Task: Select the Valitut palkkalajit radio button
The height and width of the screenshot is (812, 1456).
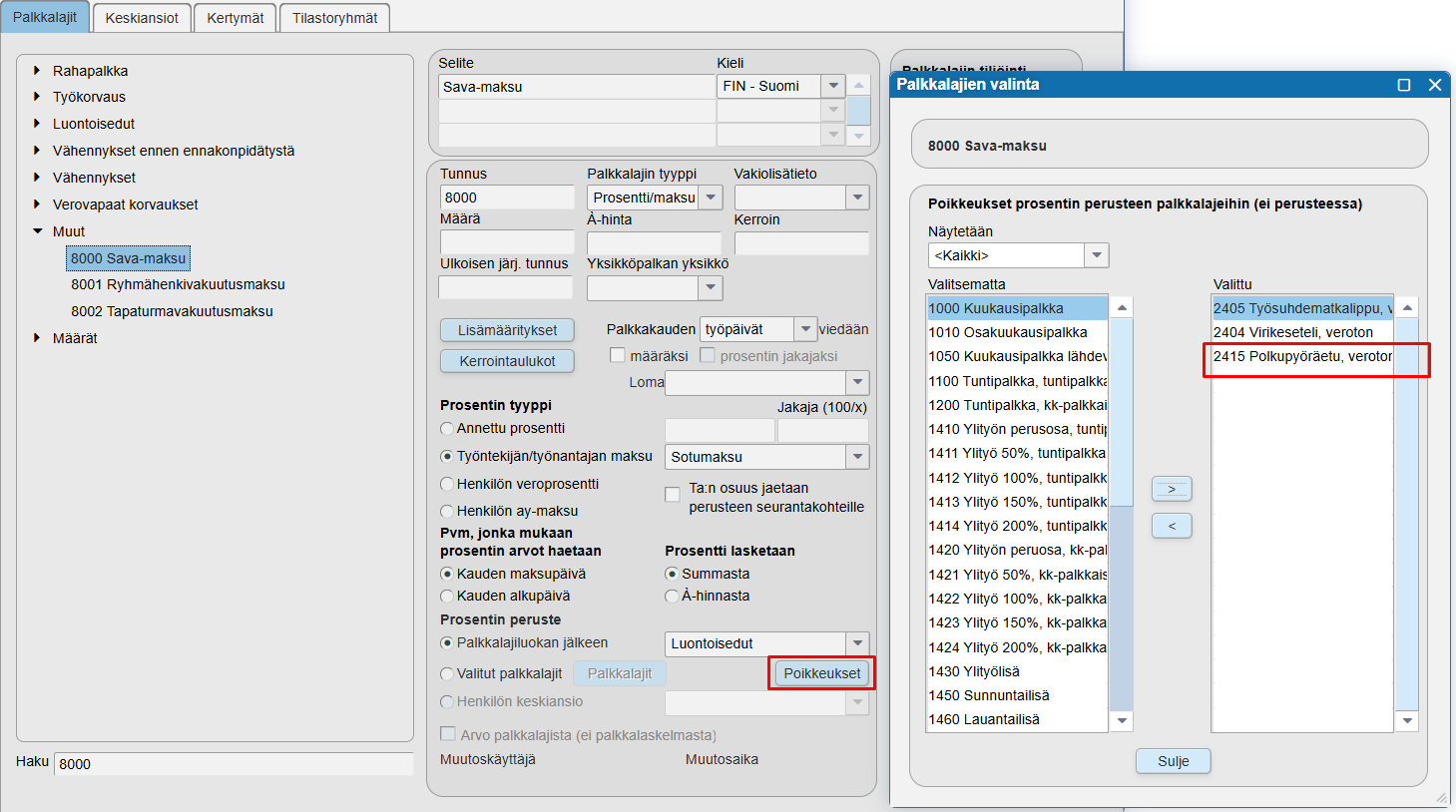Action: pyautogui.click(x=447, y=673)
